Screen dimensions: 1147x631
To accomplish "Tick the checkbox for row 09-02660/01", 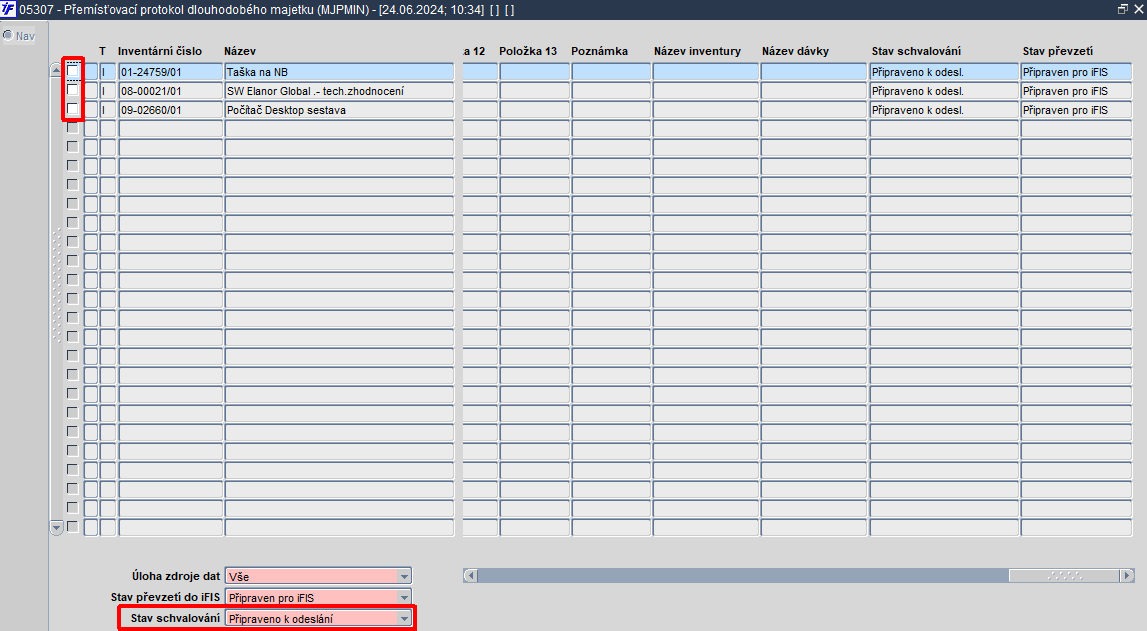I will [72, 109].
